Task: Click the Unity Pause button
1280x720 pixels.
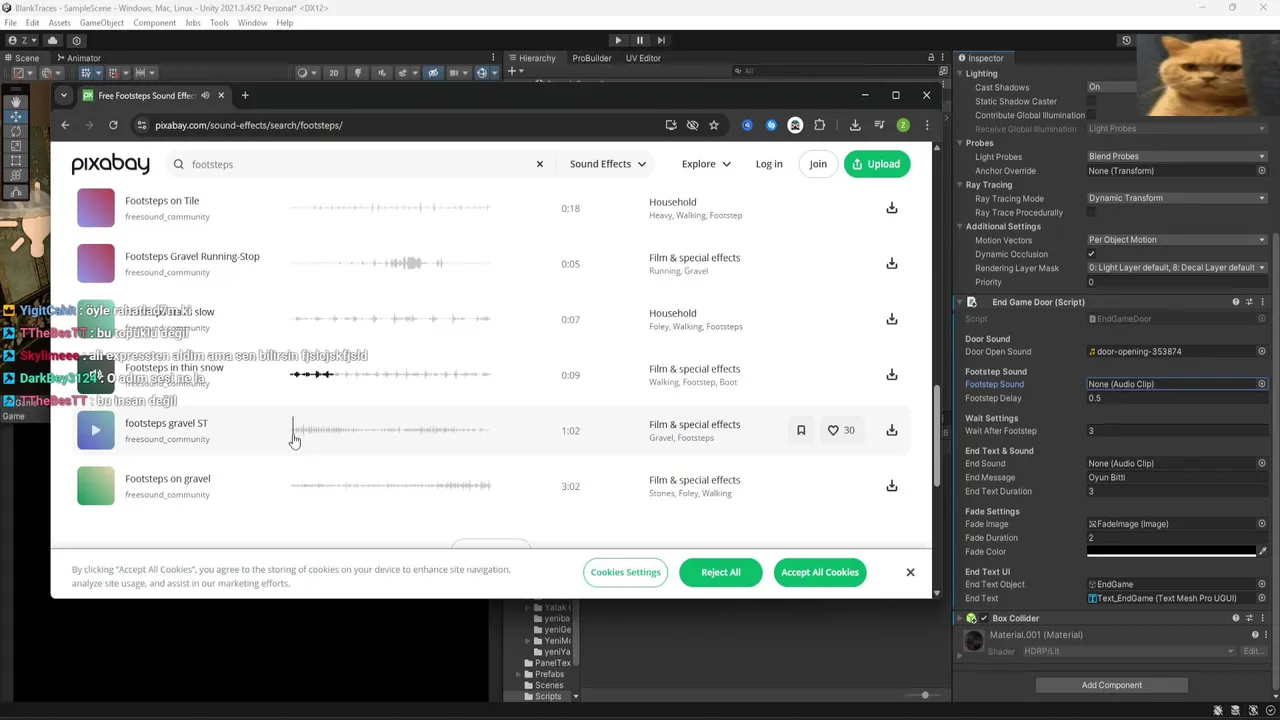Action: click(640, 40)
